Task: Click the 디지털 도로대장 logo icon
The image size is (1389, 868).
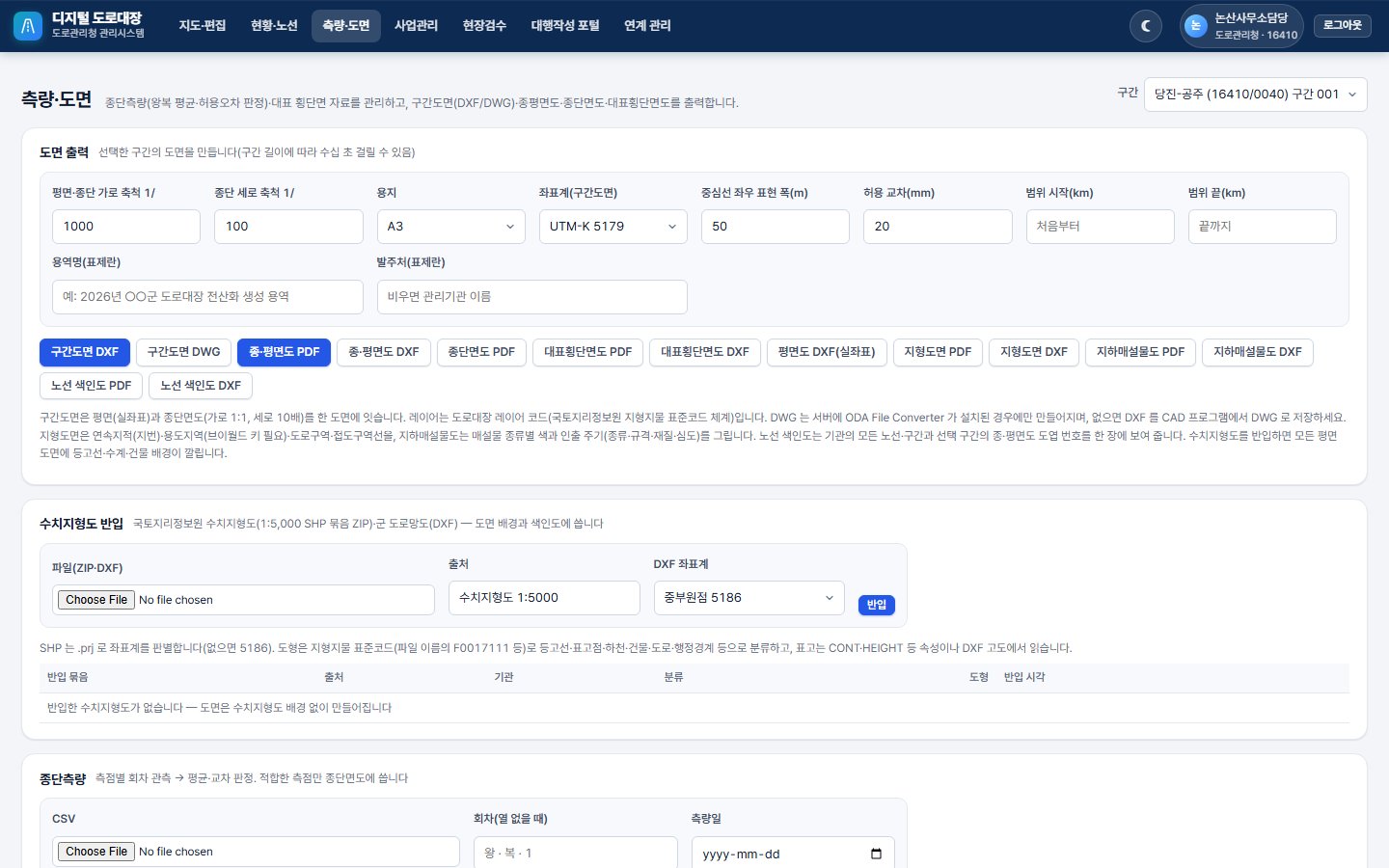Action: pyautogui.click(x=28, y=26)
